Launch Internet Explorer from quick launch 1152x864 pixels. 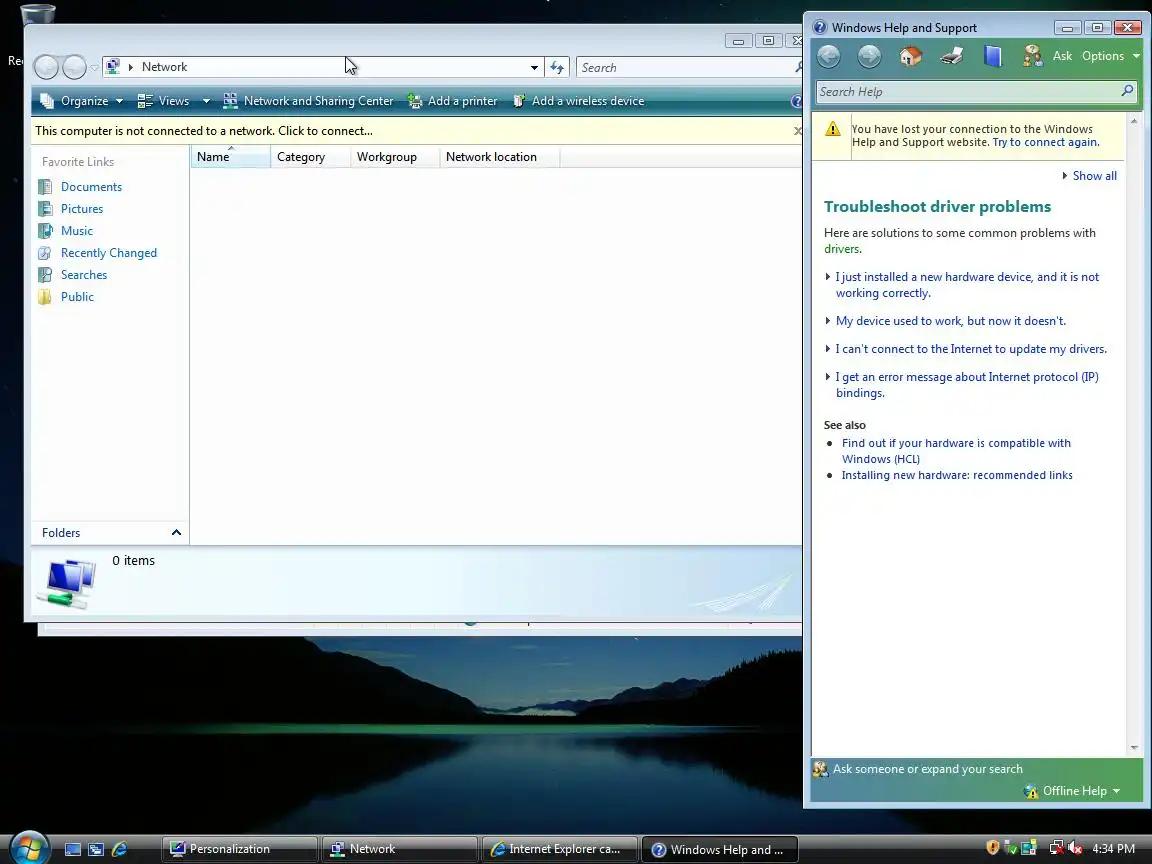click(x=119, y=849)
